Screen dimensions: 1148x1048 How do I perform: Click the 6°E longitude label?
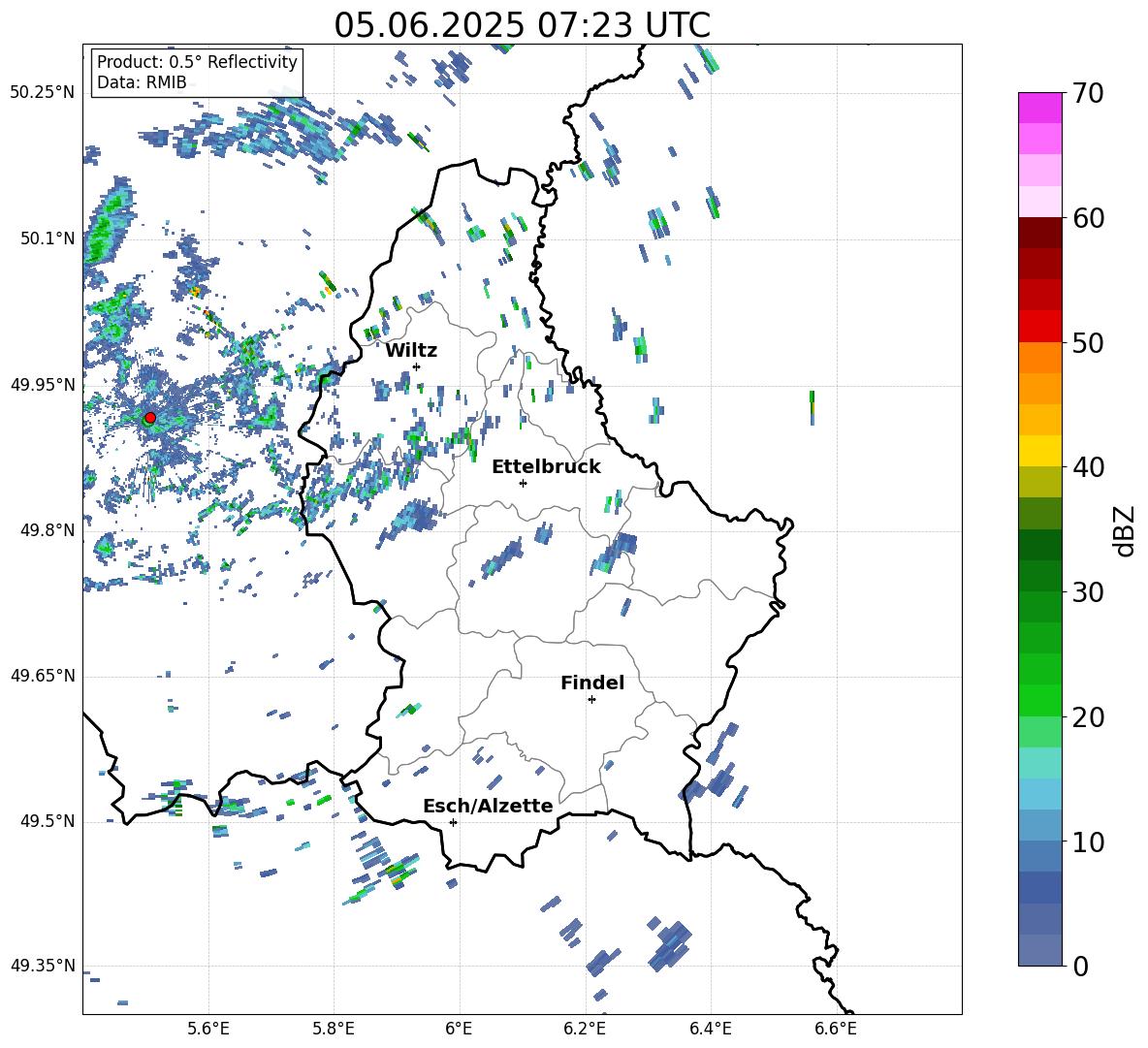click(459, 1029)
